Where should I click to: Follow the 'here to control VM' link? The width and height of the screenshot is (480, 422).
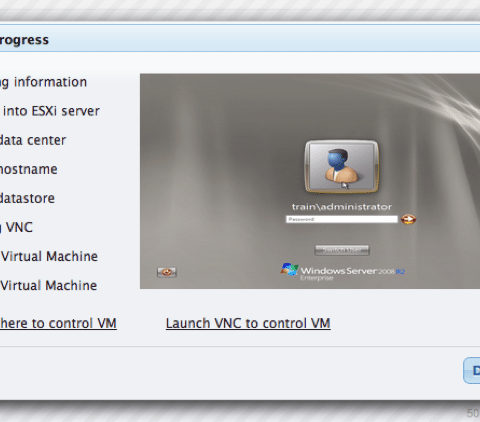click(58, 323)
